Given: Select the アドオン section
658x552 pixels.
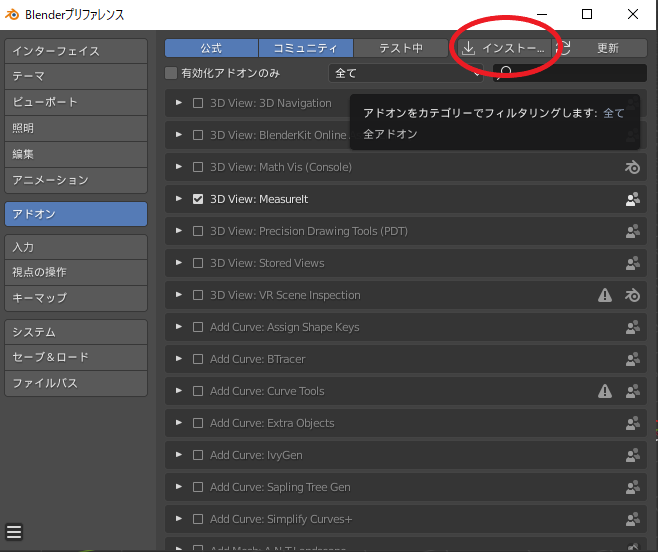Looking at the screenshot, I should coord(76,214).
